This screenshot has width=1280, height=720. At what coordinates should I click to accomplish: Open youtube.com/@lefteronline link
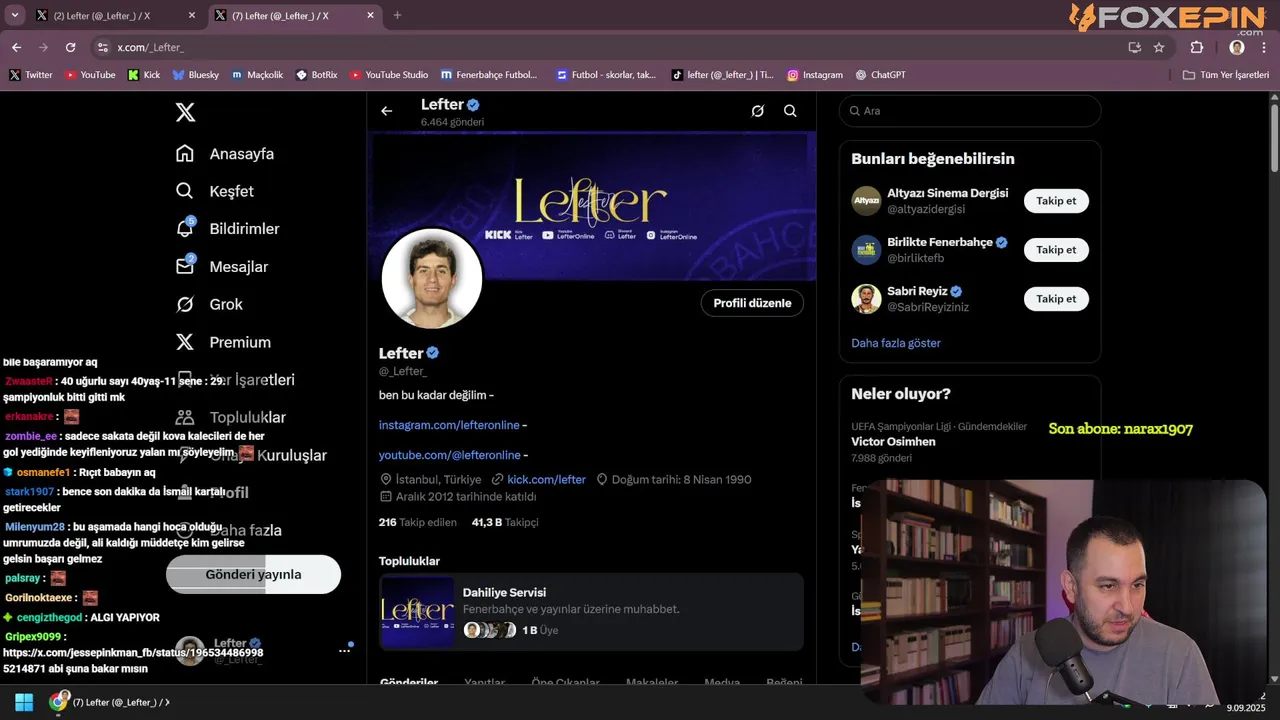click(449, 455)
